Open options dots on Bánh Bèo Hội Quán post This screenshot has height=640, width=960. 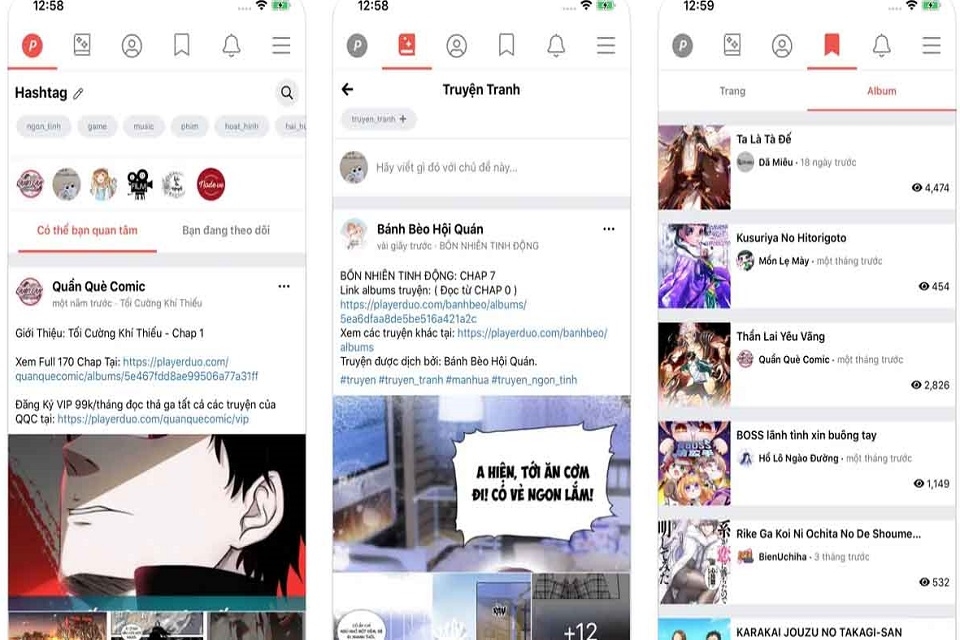pyautogui.click(x=609, y=229)
